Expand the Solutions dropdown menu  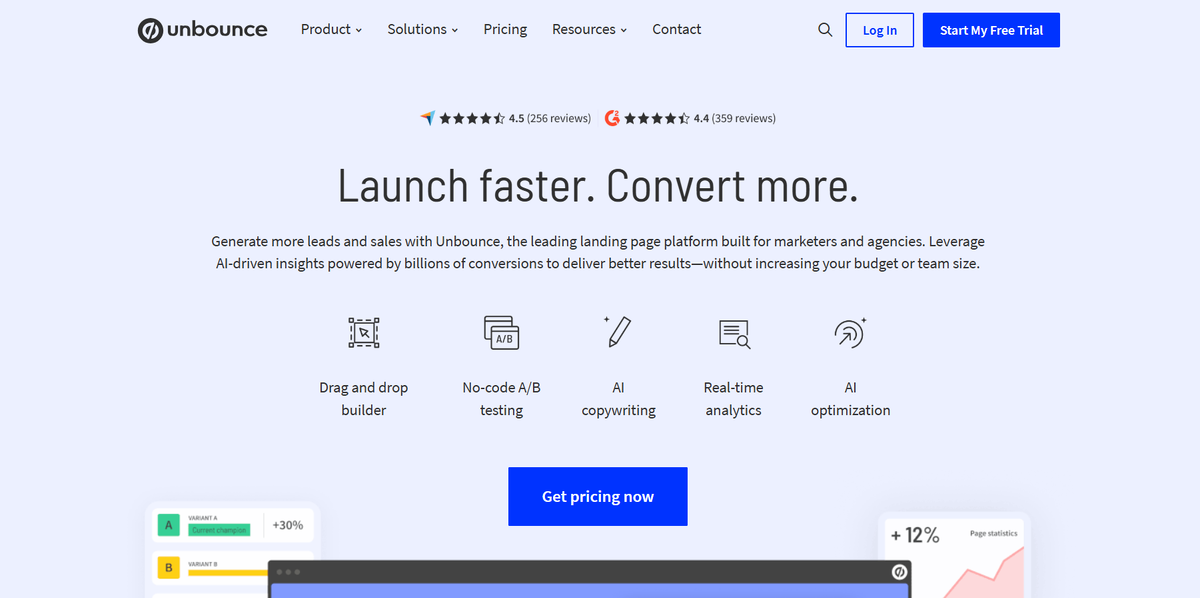423,30
